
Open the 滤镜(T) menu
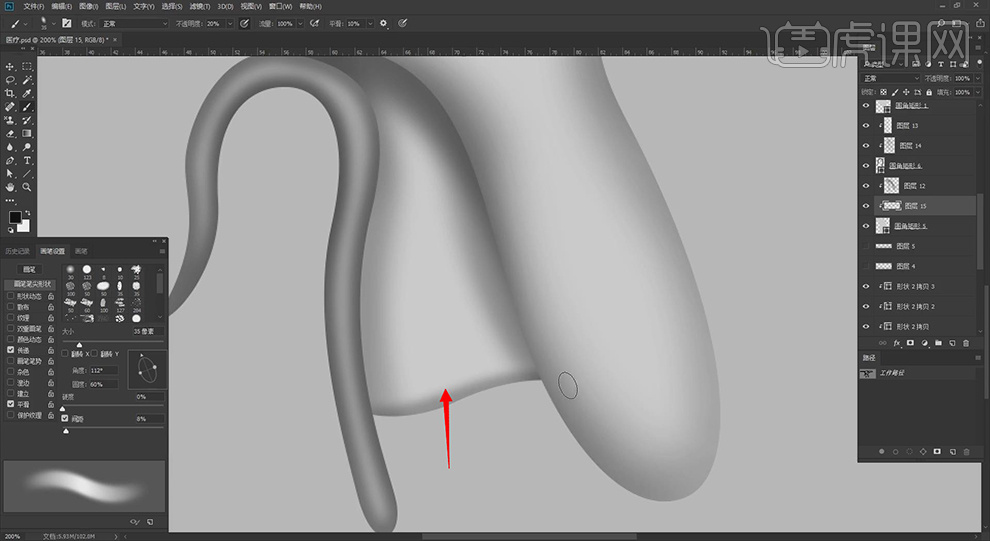coord(200,6)
